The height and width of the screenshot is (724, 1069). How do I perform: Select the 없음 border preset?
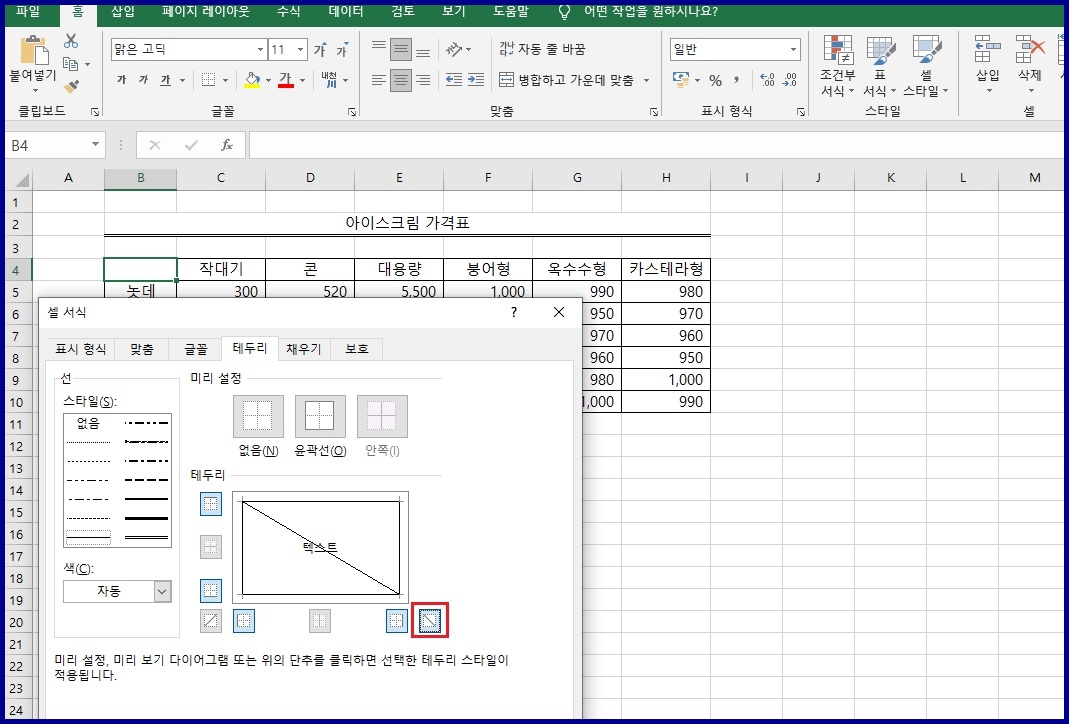257,414
